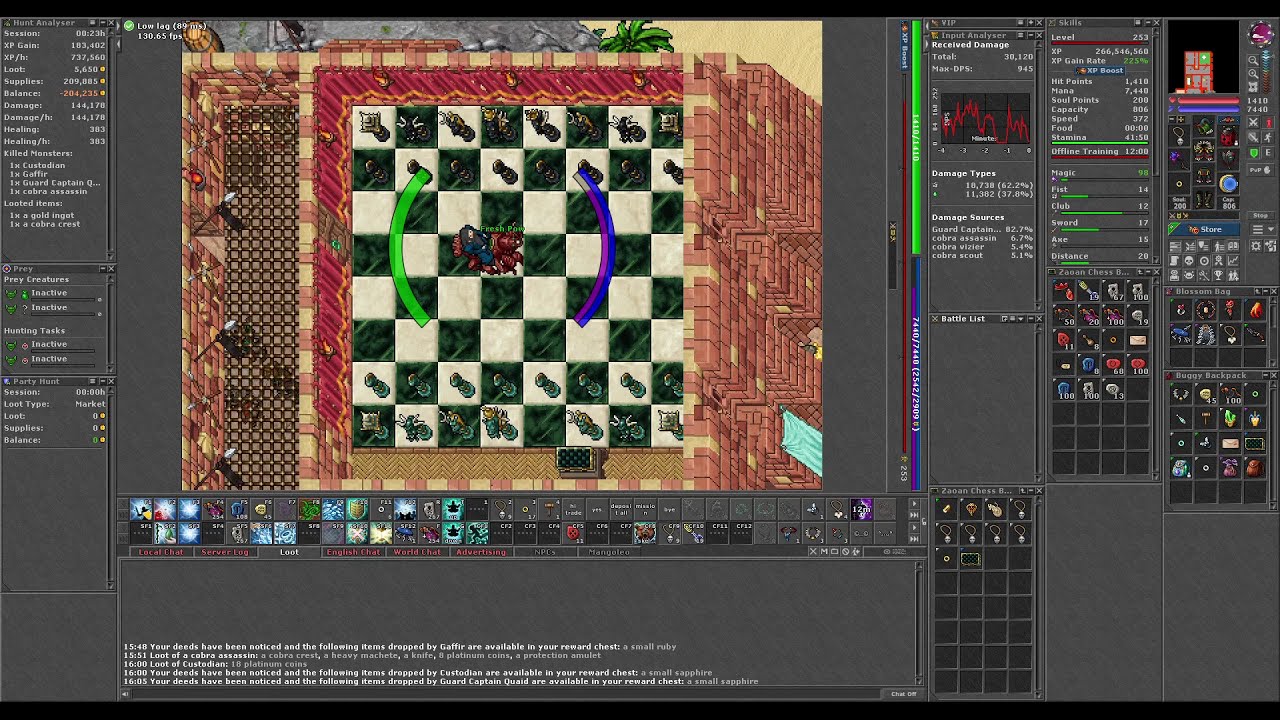Open the Store button
Viewport: 1280px width, 720px height.
point(1204,229)
